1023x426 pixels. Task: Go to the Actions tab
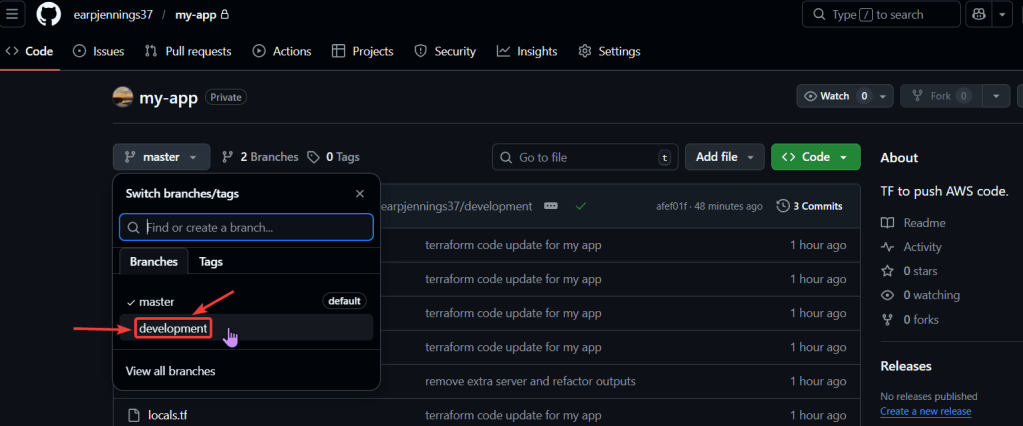click(x=282, y=51)
